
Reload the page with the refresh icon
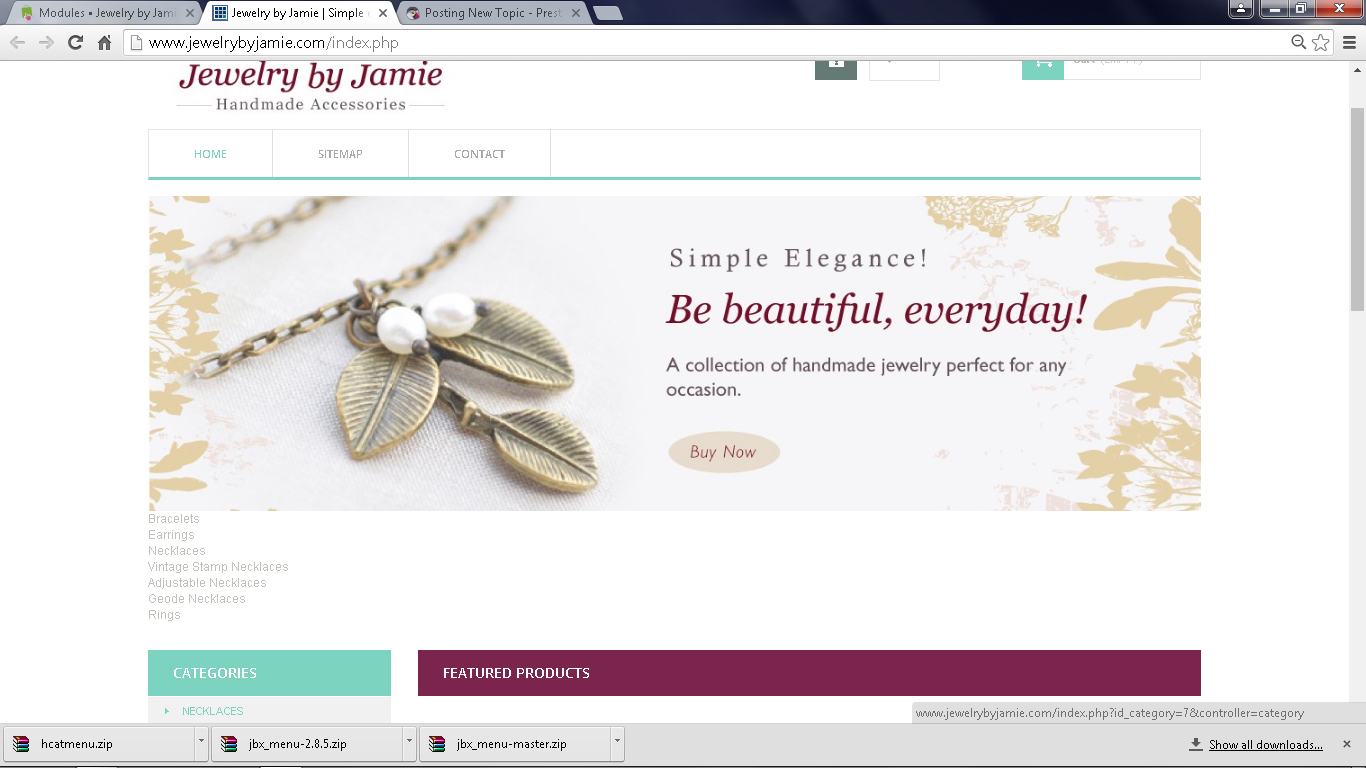[75, 42]
